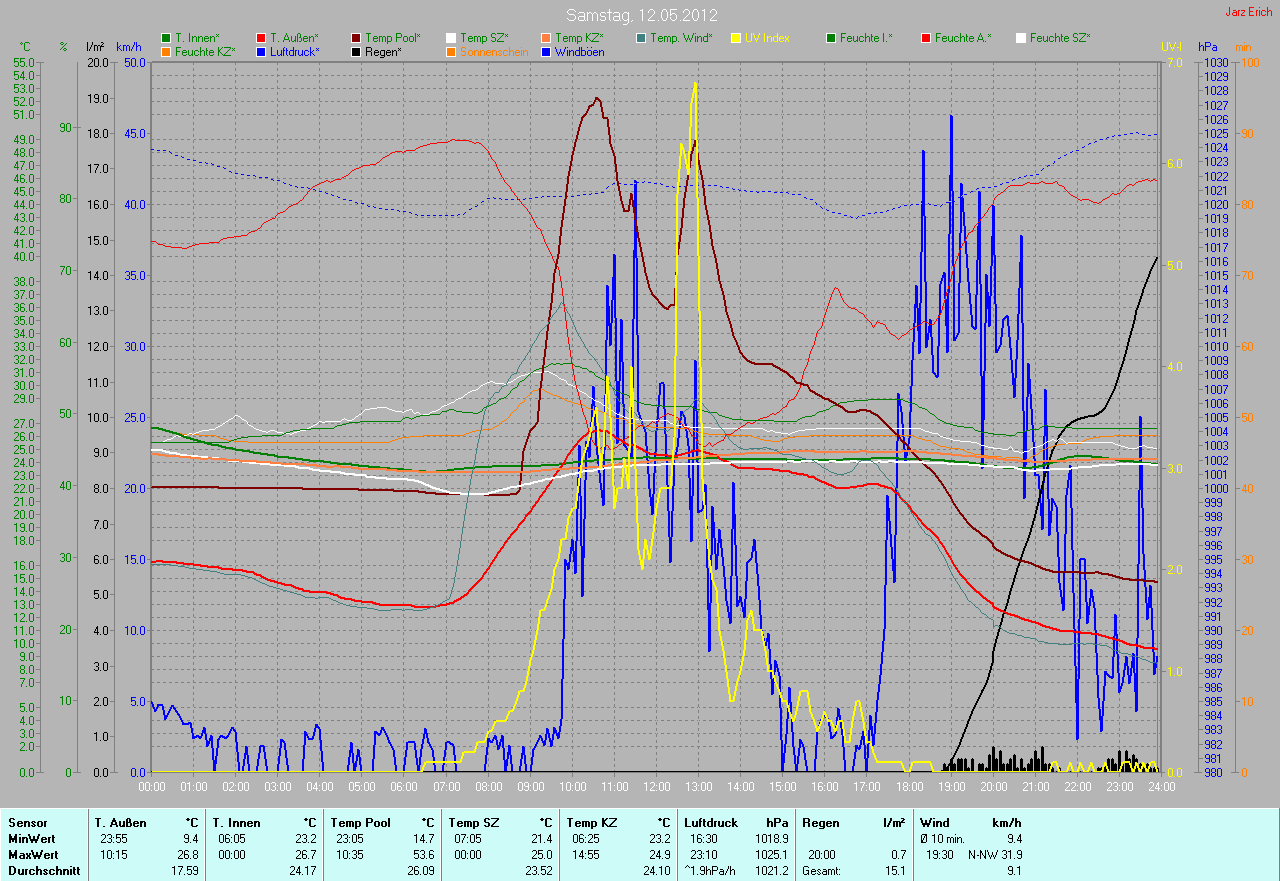Click the red T. Außen legend square

260,38
